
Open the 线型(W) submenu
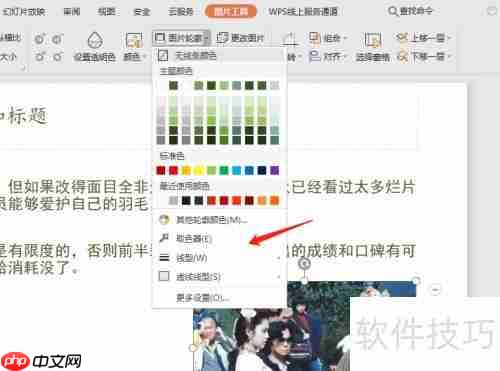pyautogui.click(x=219, y=258)
